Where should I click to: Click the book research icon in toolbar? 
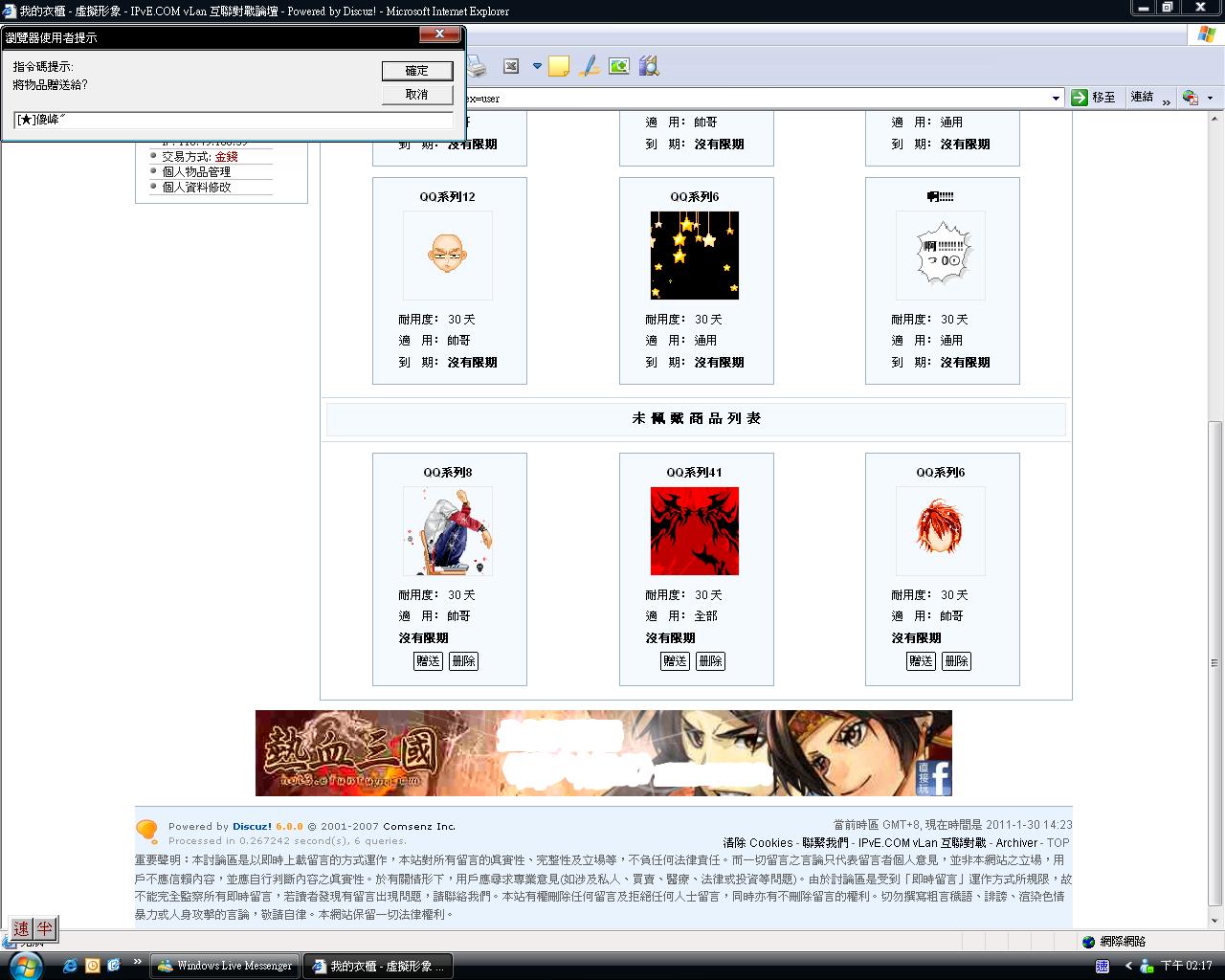pyautogui.click(x=649, y=66)
